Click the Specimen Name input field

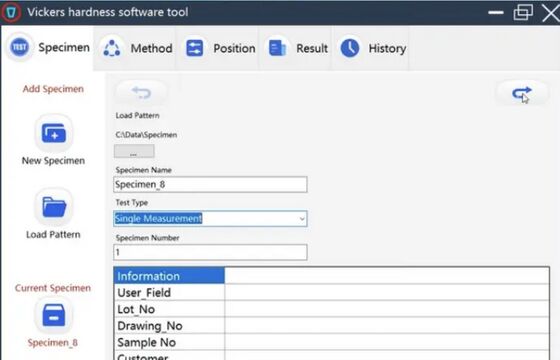210,184
